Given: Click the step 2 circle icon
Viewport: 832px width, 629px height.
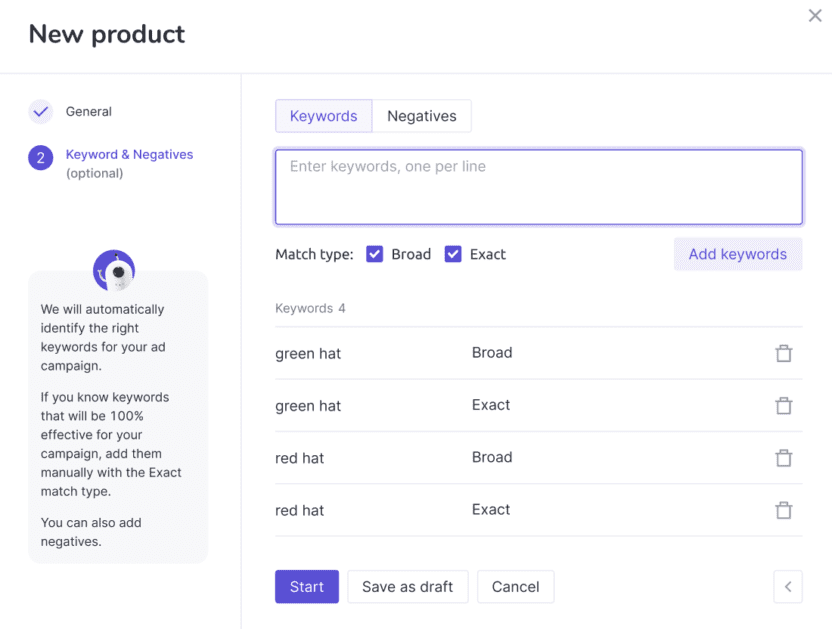Looking at the screenshot, I should 40,158.
